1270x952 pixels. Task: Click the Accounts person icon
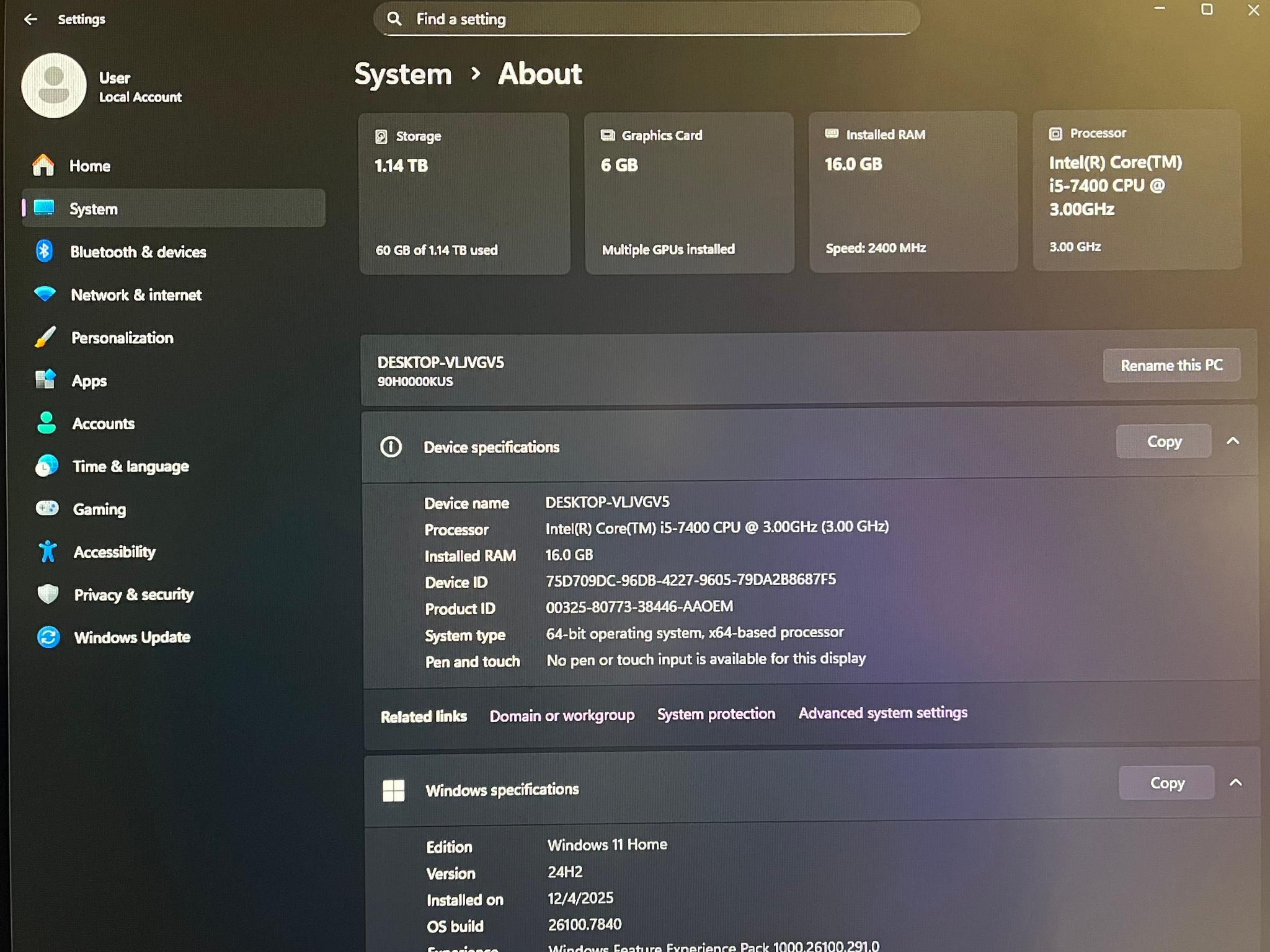pyautogui.click(x=47, y=423)
